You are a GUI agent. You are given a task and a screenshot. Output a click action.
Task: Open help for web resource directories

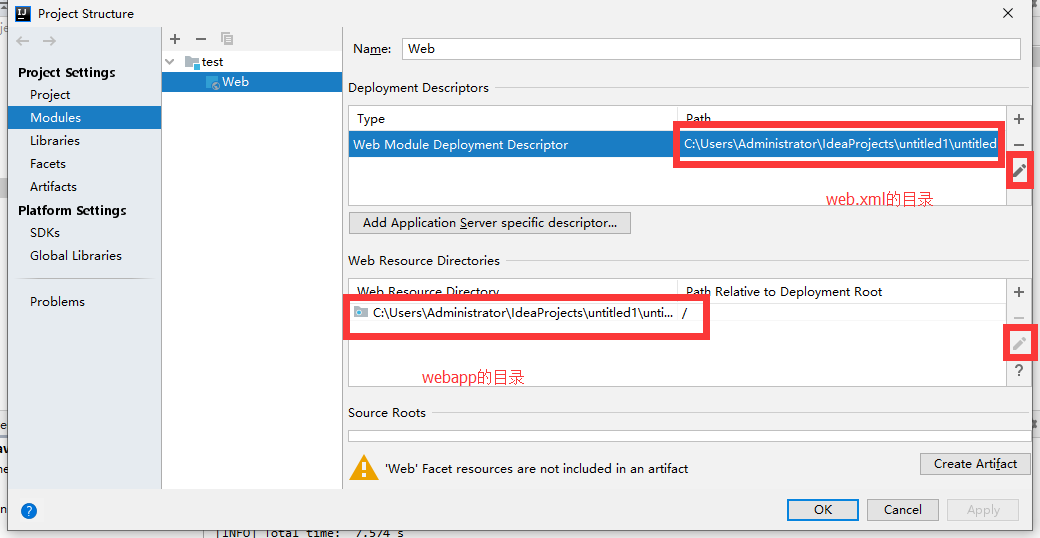[1019, 371]
